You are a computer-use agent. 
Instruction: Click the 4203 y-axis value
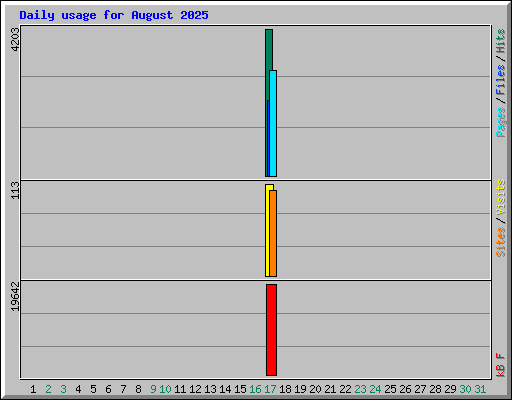tap(15, 39)
